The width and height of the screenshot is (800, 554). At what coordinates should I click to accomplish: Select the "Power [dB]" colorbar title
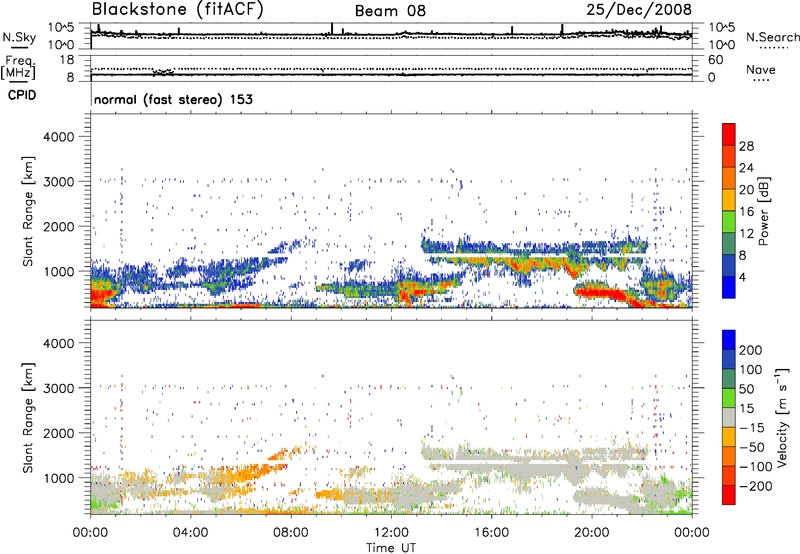click(x=763, y=211)
